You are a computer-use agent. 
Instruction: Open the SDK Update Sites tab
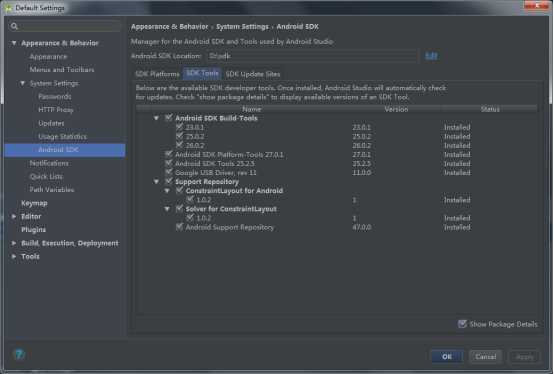pos(253,74)
